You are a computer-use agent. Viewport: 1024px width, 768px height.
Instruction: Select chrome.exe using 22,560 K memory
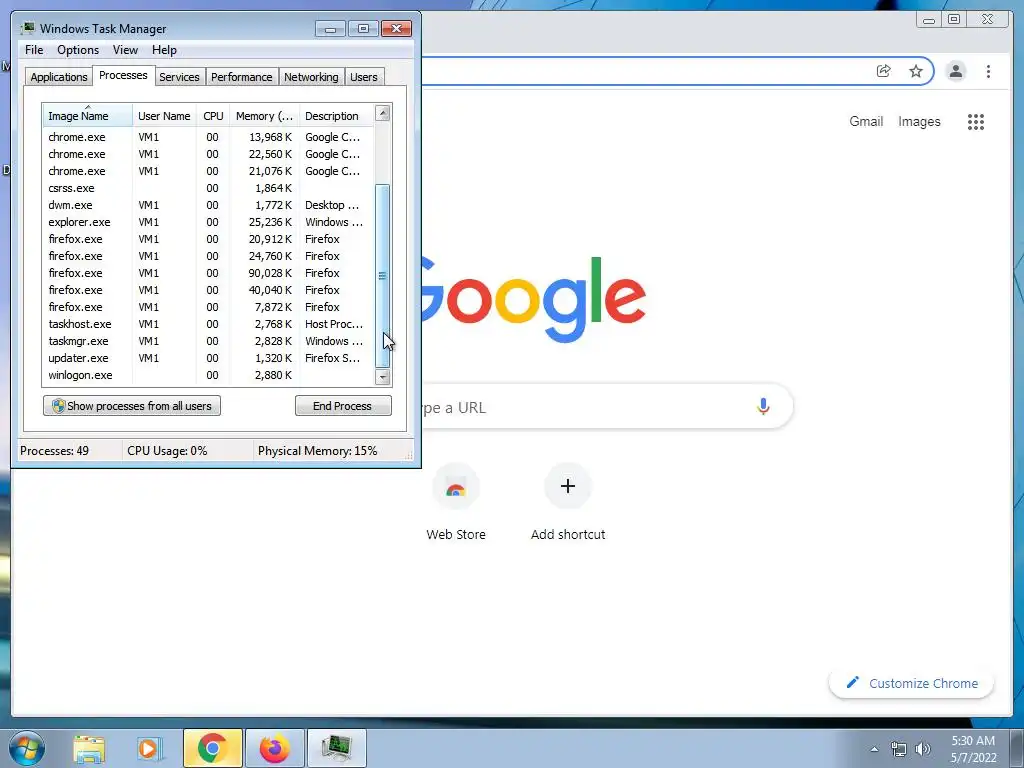click(x=208, y=154)
